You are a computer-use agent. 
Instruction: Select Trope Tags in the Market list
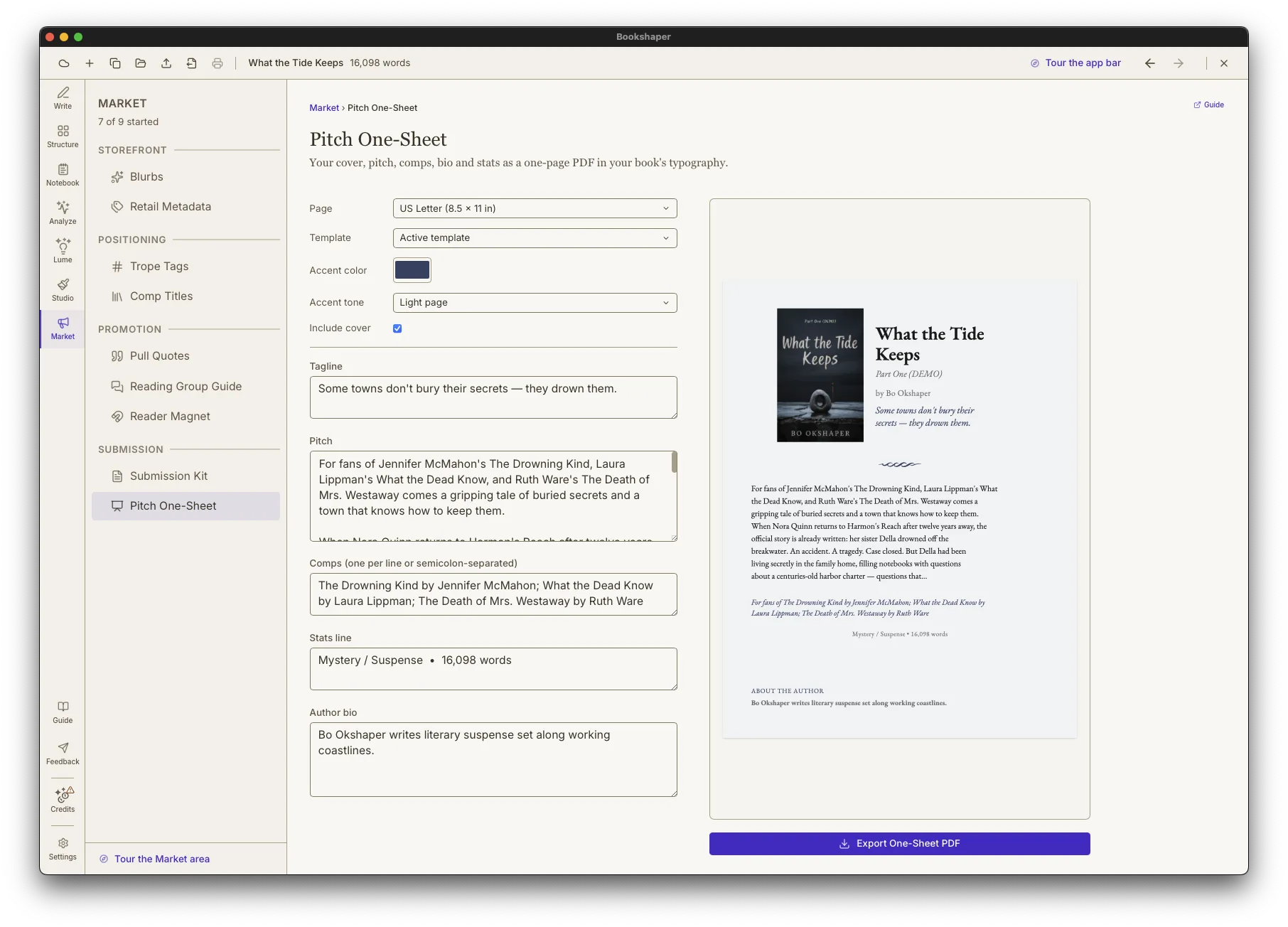pos(186,267)
